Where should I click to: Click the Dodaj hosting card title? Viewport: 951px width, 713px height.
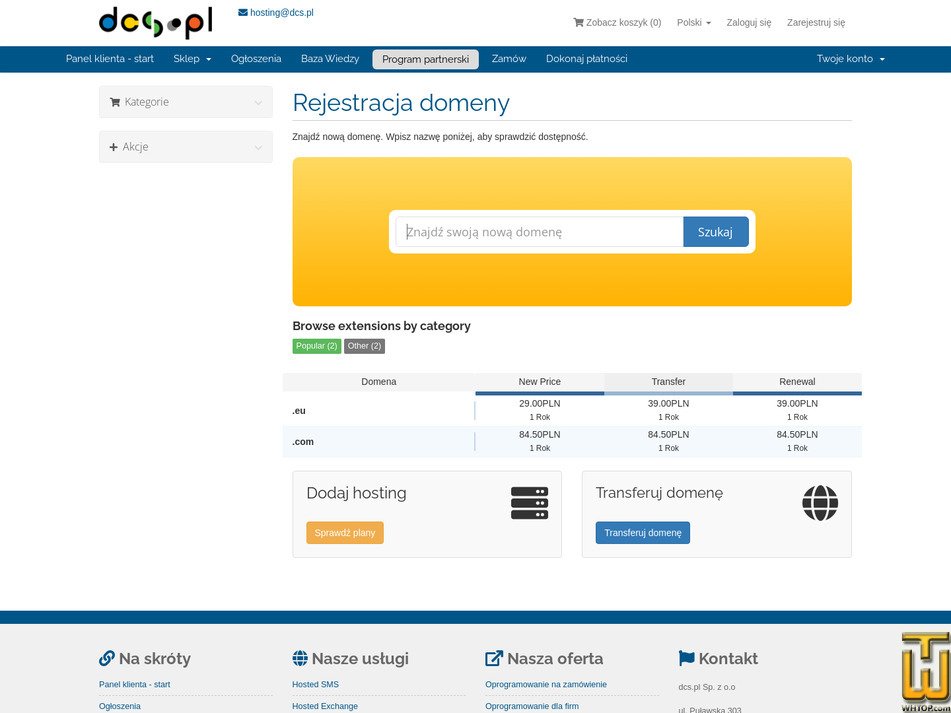(x=357, y=493)
